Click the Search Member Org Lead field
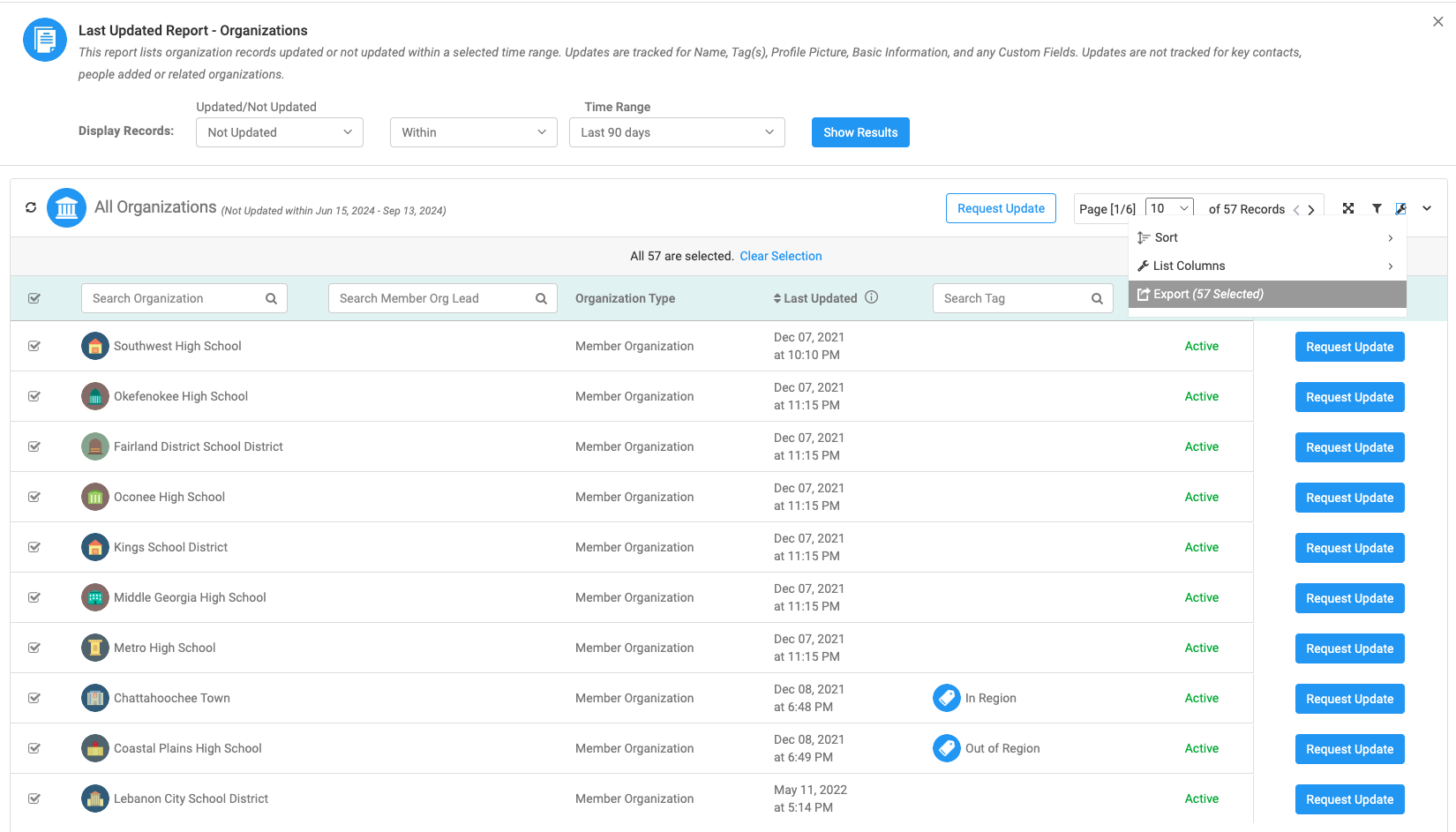Image resolution: width=1456 pixels, height=832 pixels. 442,298
